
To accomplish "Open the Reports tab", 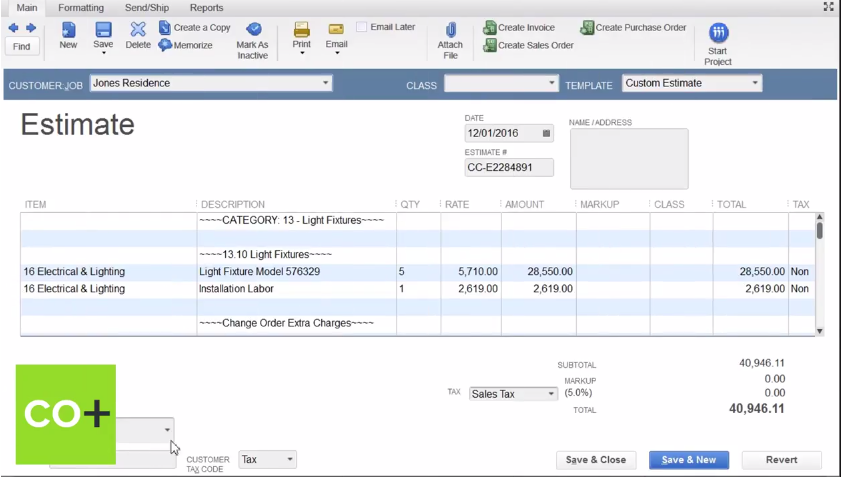I will 206,8.
